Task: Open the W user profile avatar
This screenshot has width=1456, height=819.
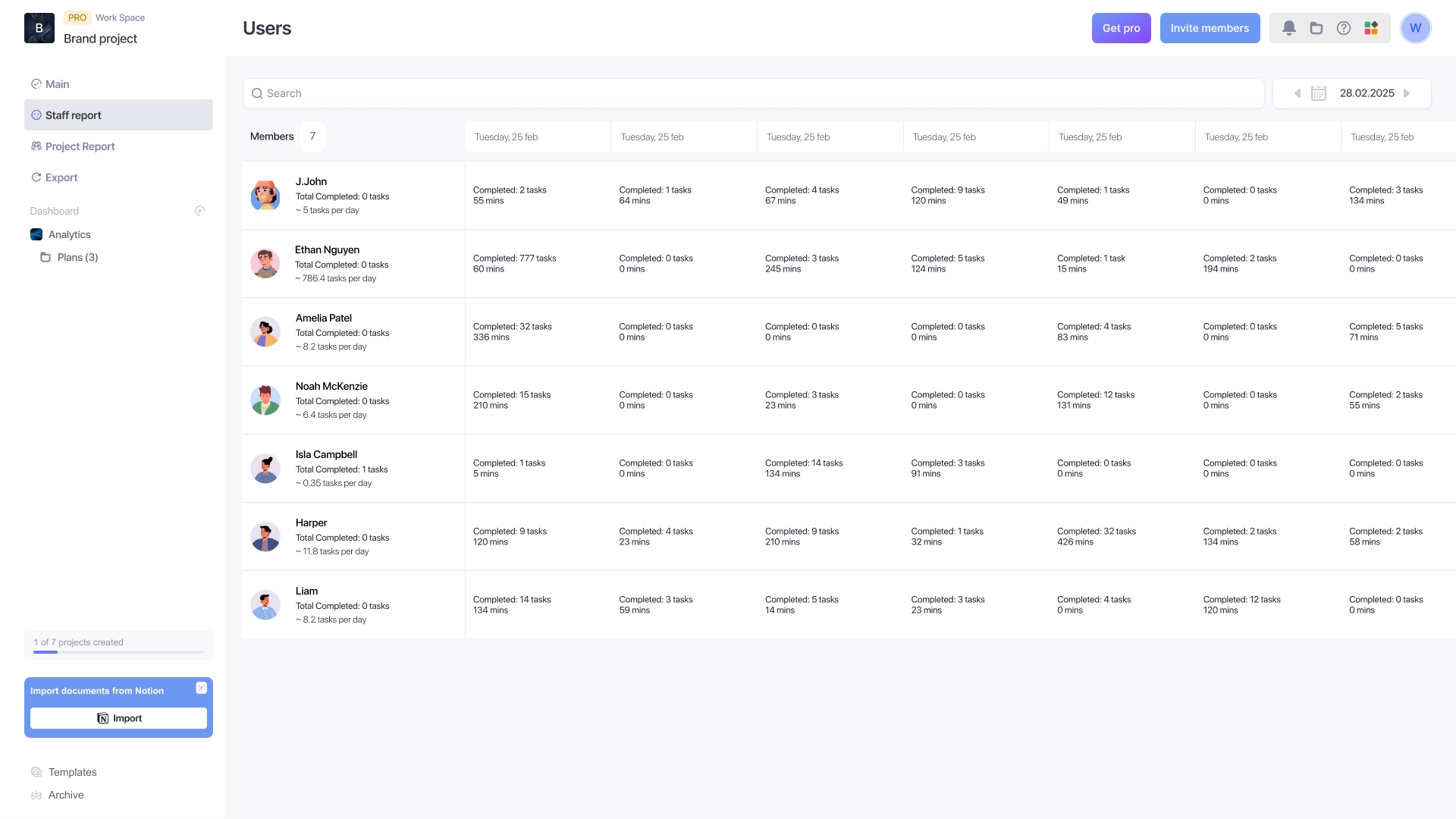Action: [x=1415, y=28]
